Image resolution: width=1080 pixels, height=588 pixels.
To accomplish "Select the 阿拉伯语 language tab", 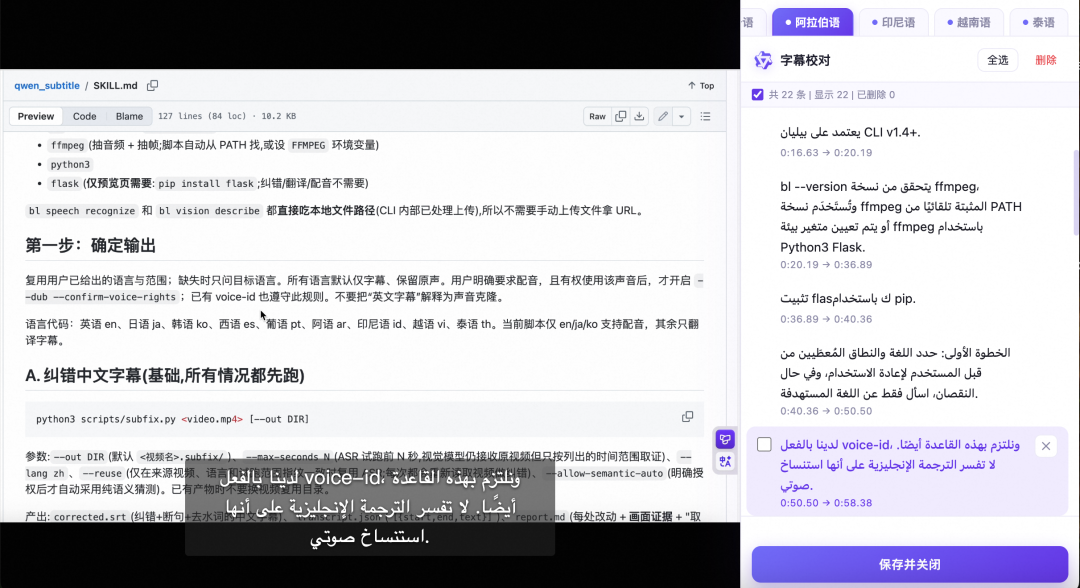I will pos(813,22).
